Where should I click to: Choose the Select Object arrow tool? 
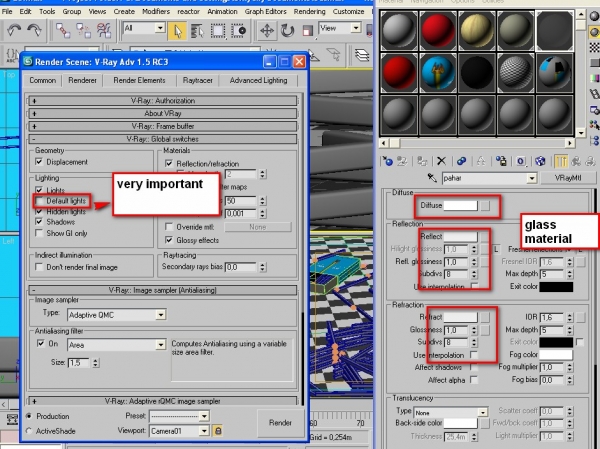[x=177, y=31]
